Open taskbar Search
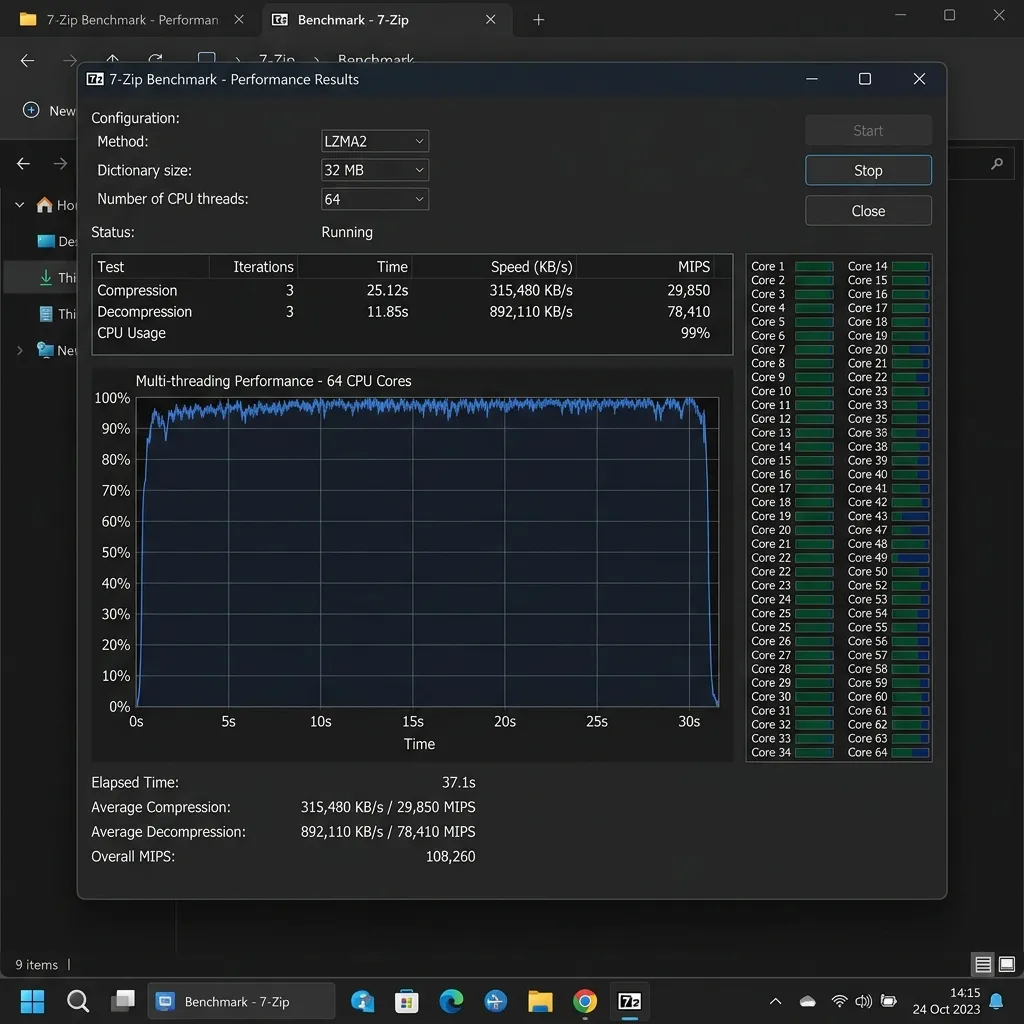Screen dimensions: 1024x1024 click(78, 1001)
